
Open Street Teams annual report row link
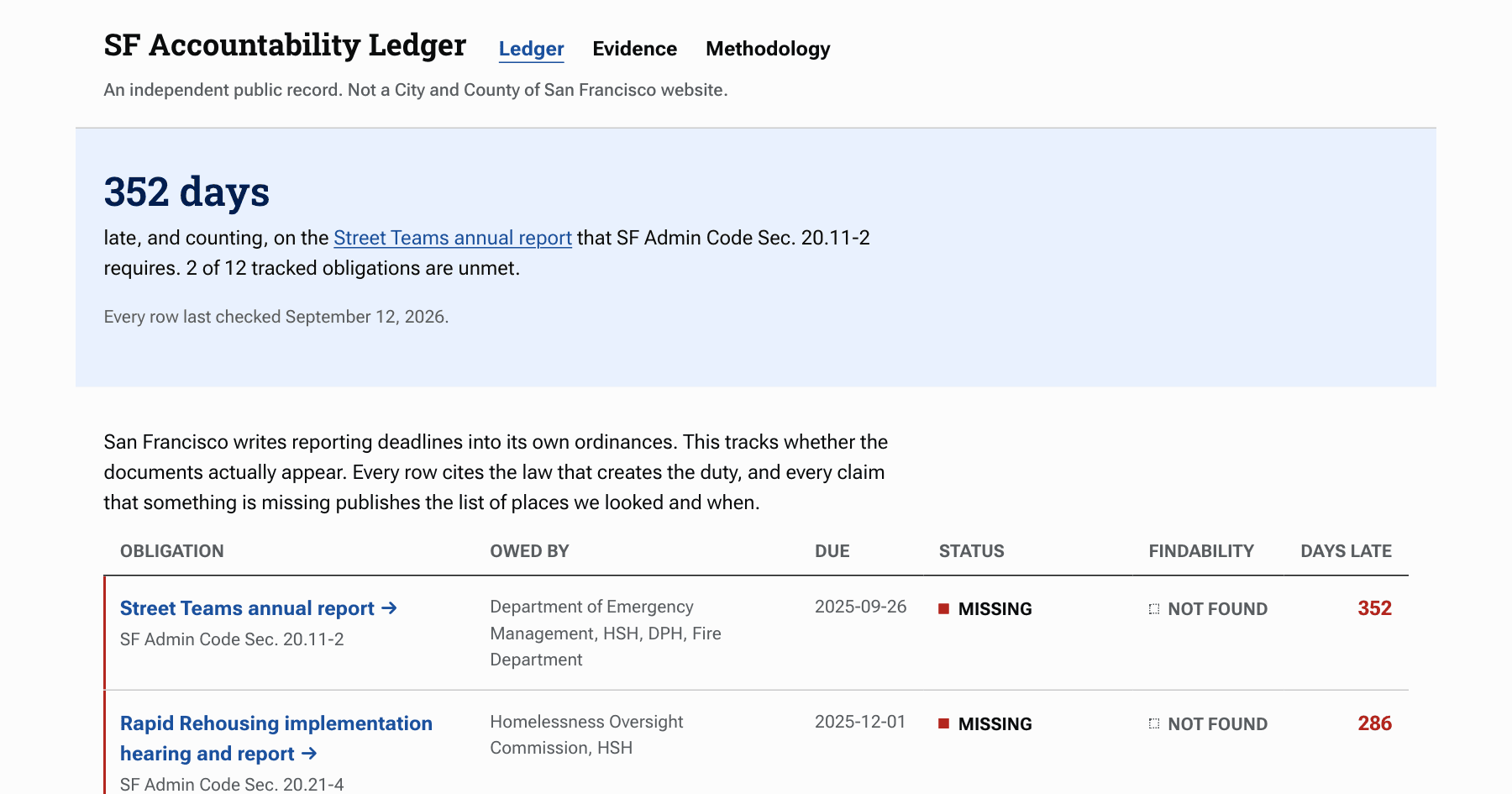pyautogui.click(x=258, y=608)
